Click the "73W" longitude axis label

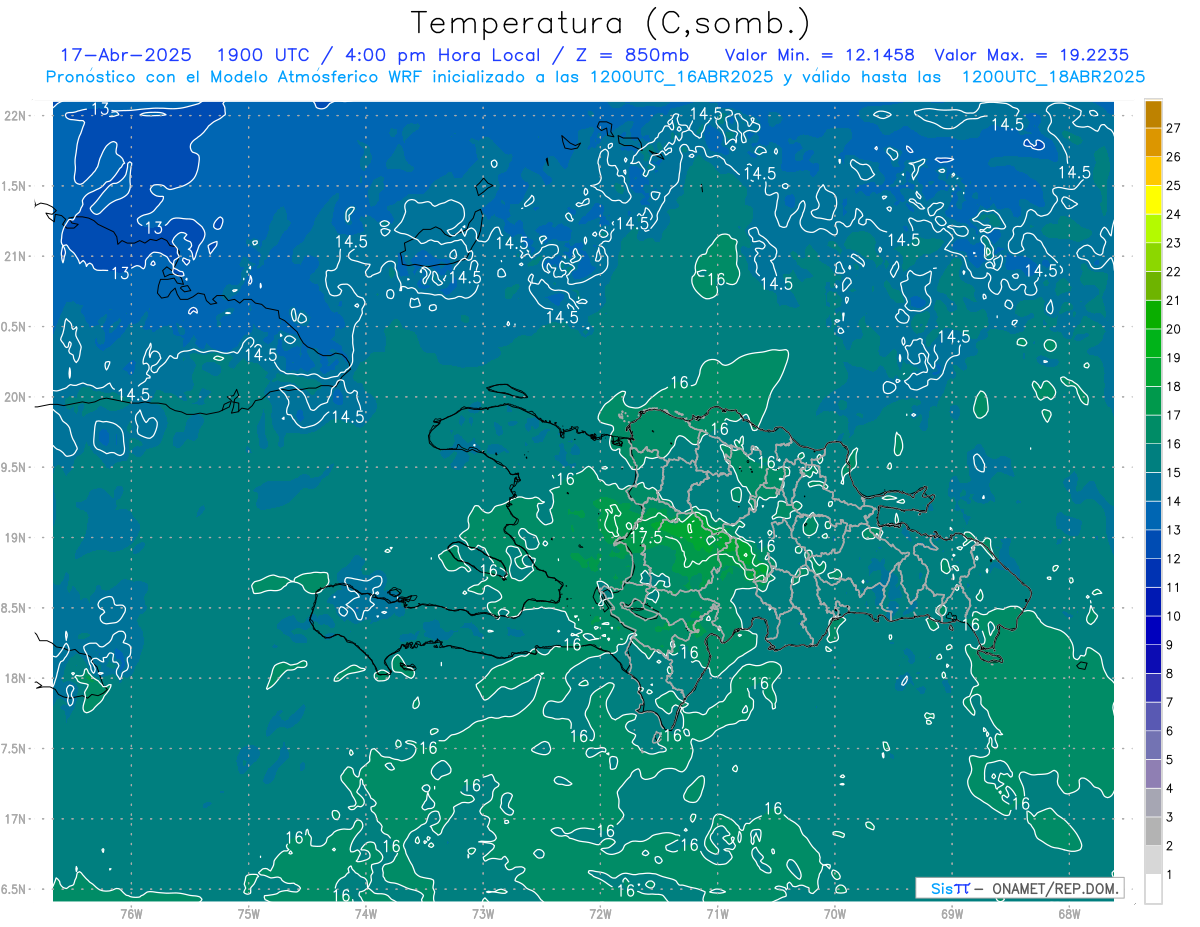483,913
